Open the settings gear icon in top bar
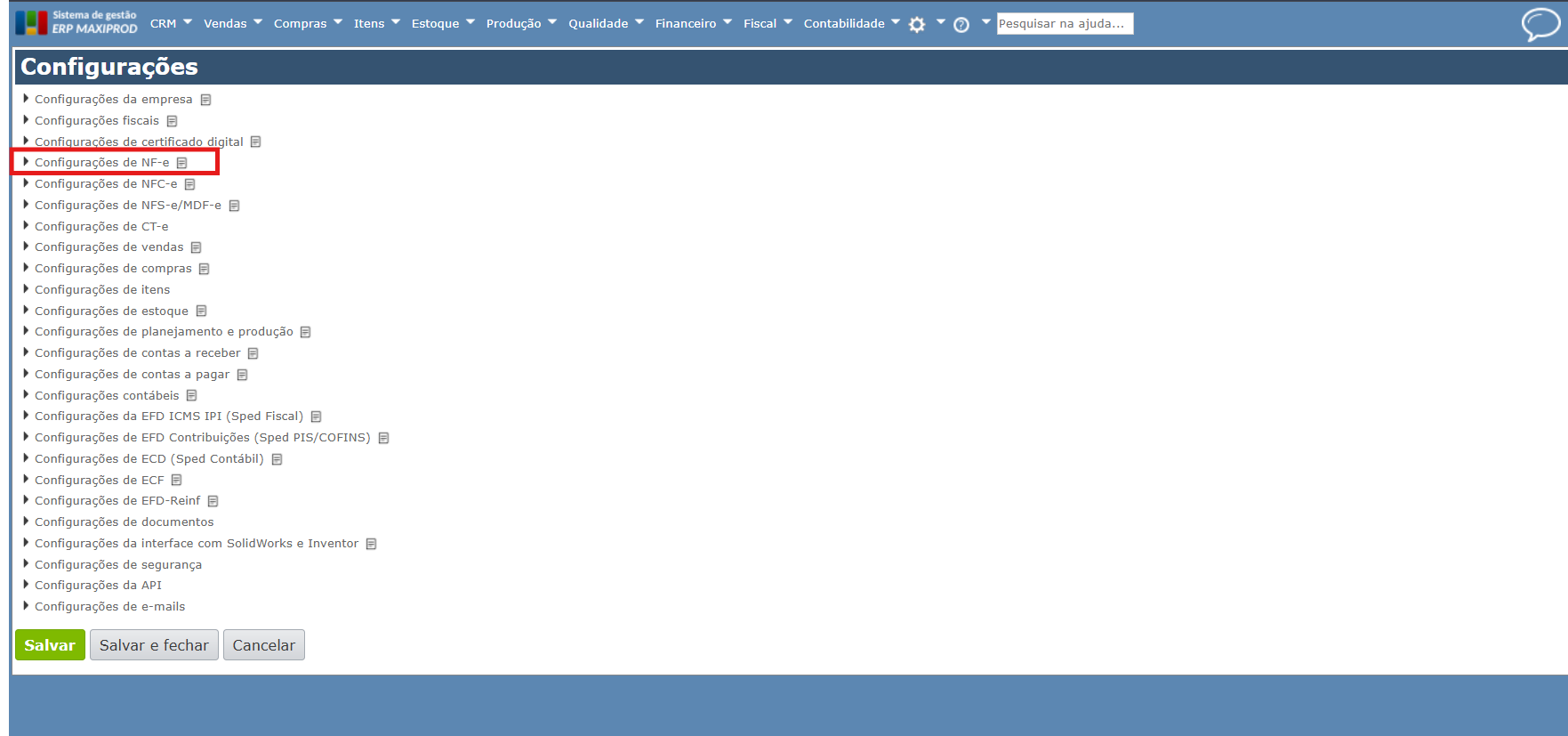The width and height of the screenshot is (1568, 736). (x=917, y=25)
